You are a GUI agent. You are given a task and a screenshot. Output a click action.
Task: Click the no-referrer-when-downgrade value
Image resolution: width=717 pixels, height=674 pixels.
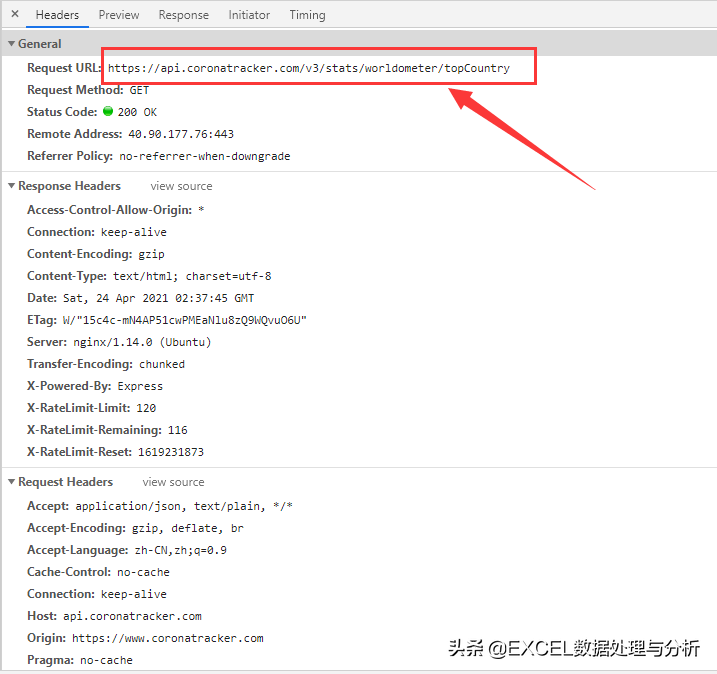(x=205, y=156)
